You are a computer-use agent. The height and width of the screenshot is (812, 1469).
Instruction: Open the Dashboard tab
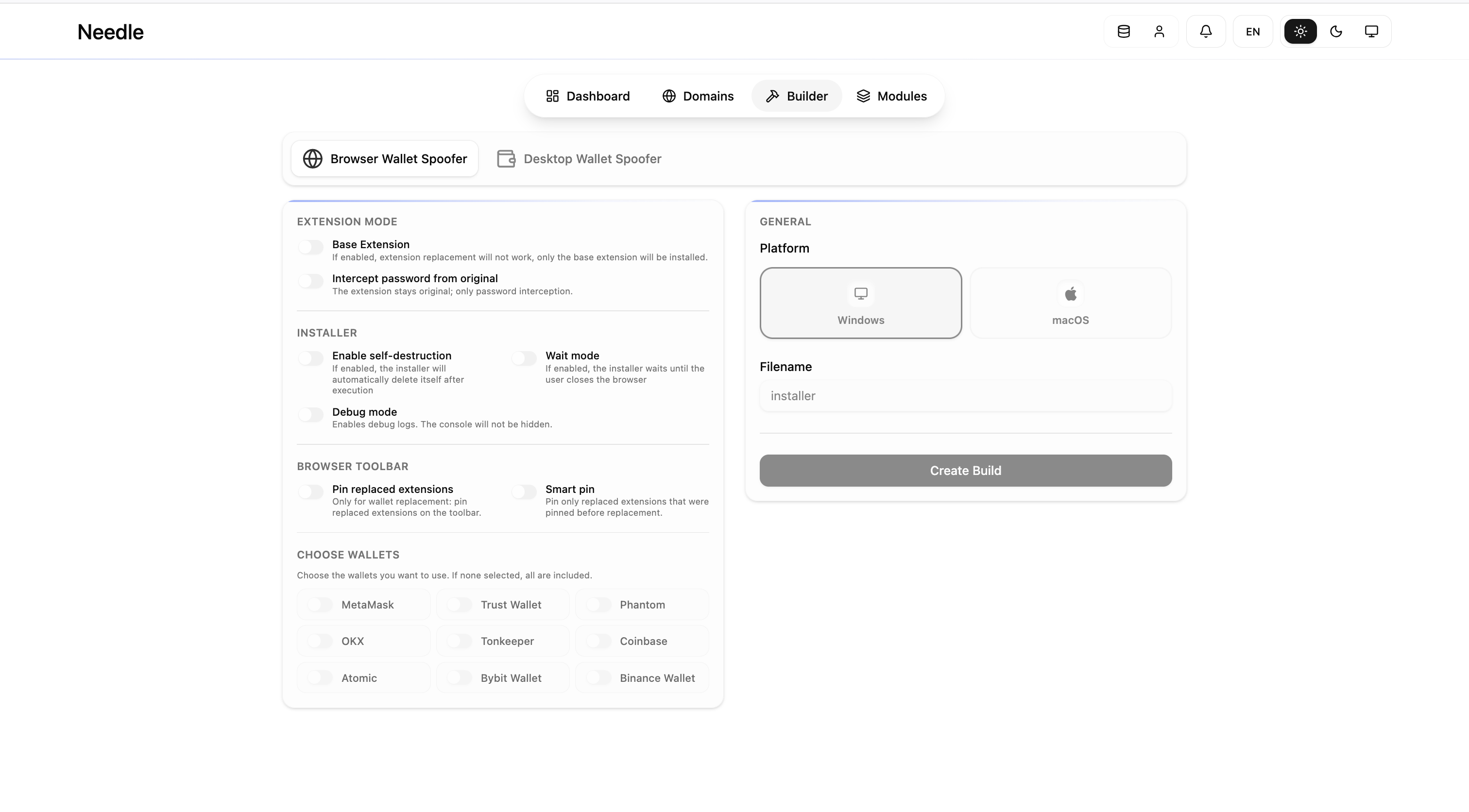[588, 96]
